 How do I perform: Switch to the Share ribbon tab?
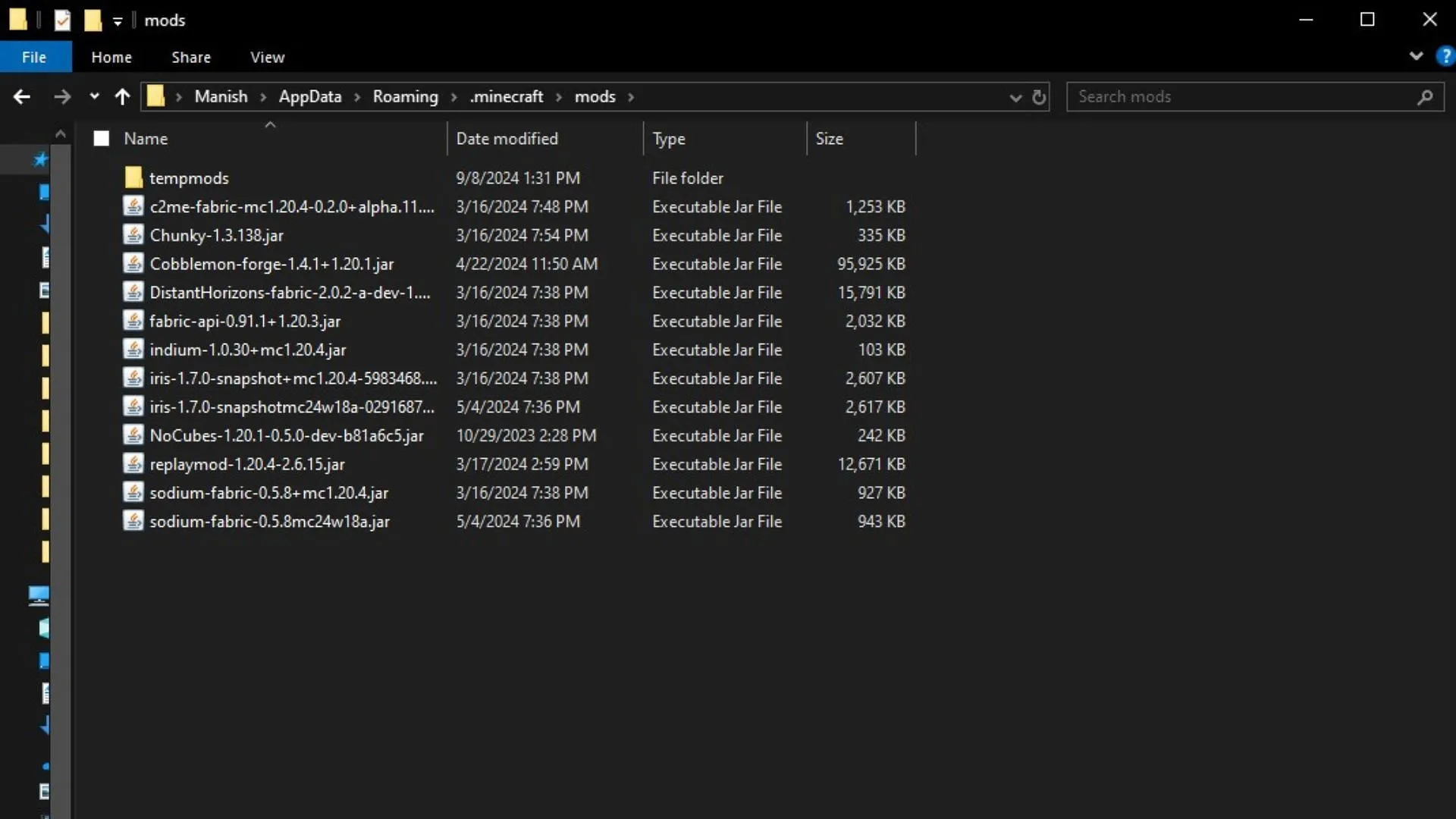click(191, 57)
